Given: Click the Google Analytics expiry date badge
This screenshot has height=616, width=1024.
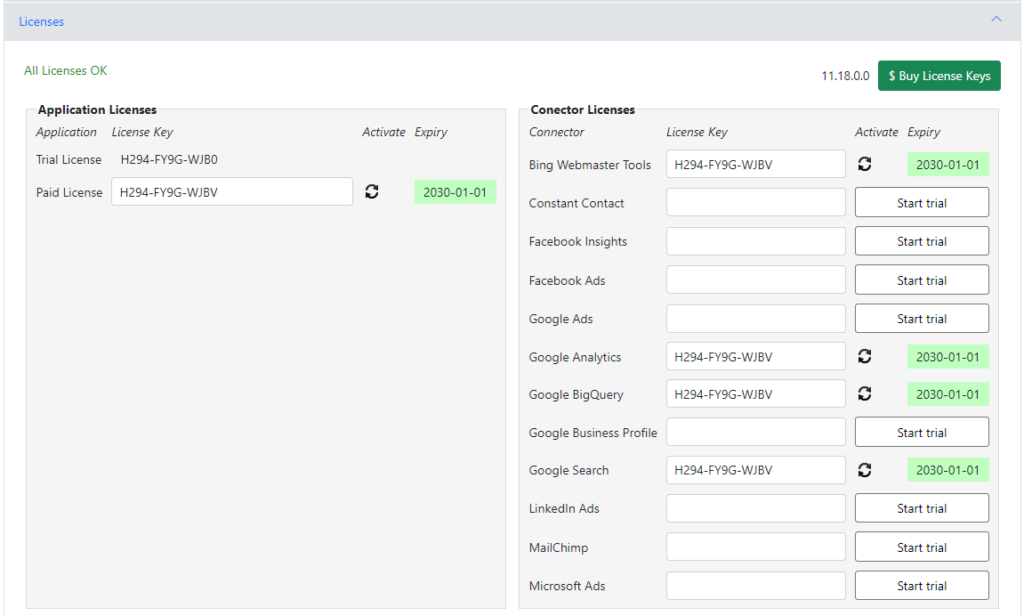Looking at the screenshot, I should pos(948,356).
